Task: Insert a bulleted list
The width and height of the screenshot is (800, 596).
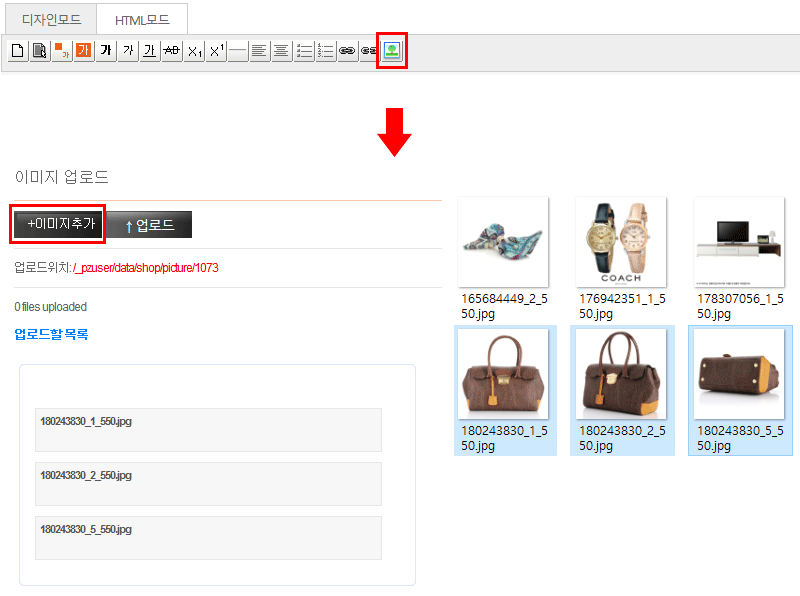Action: coord(304,51)
